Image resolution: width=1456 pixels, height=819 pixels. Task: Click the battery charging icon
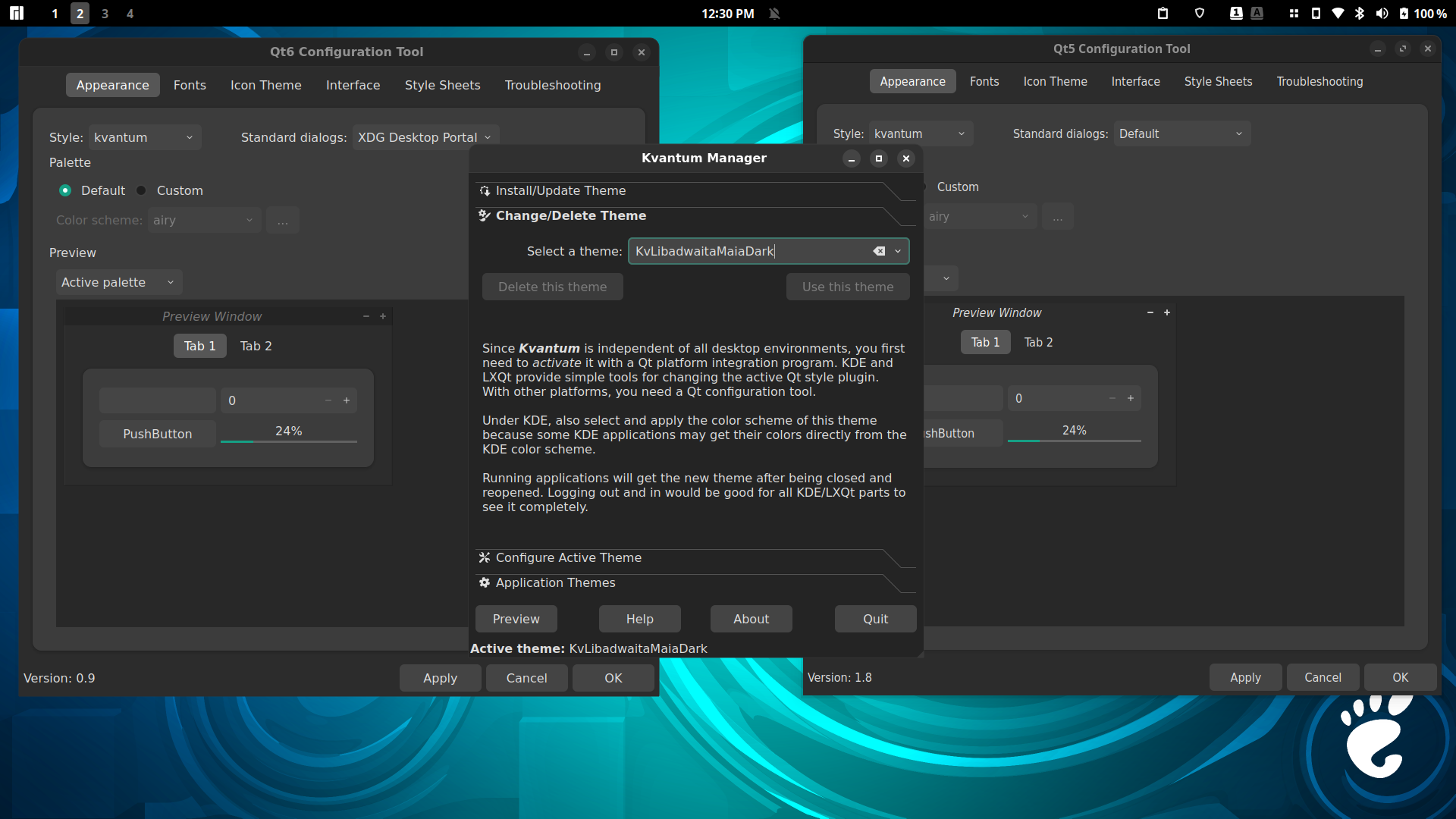click(x=1404, y=13)
